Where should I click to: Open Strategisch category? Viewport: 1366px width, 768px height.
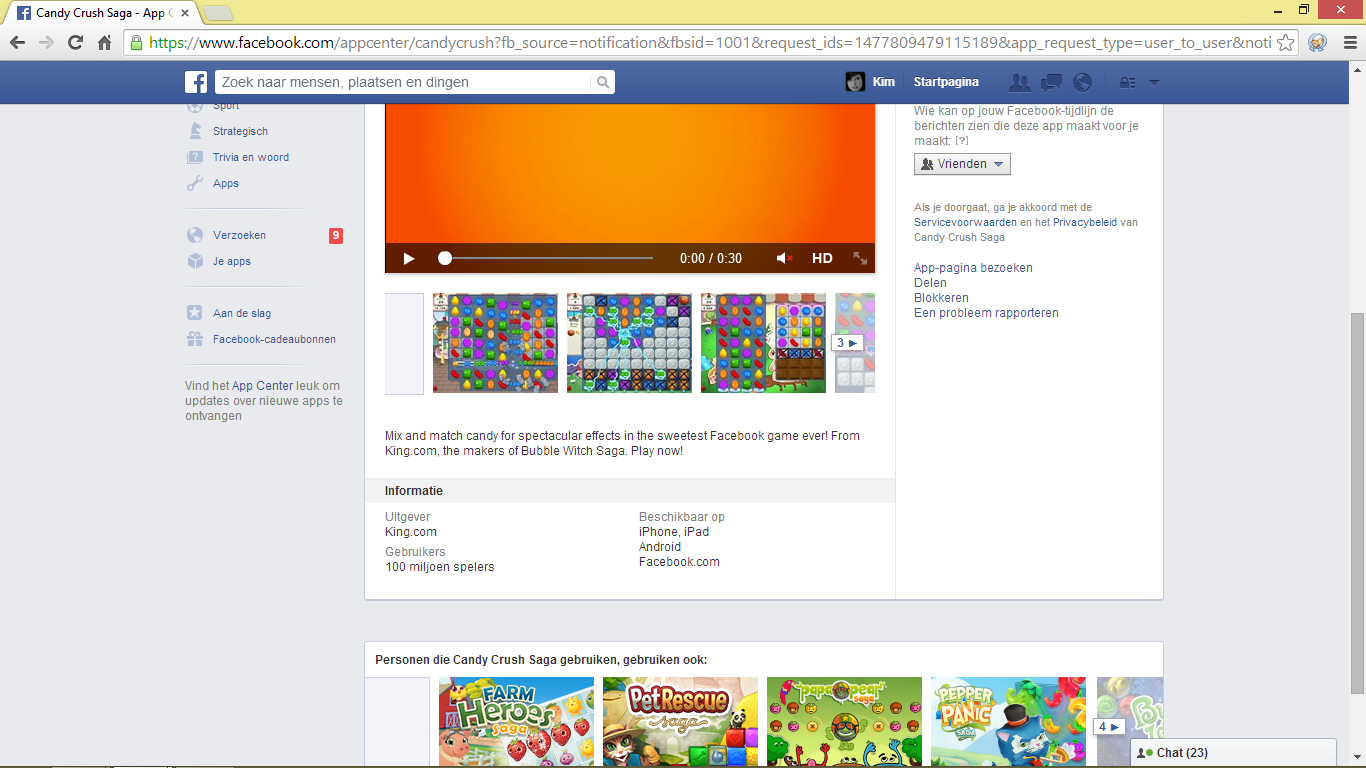pyautogui.click(x=240, y=131)
